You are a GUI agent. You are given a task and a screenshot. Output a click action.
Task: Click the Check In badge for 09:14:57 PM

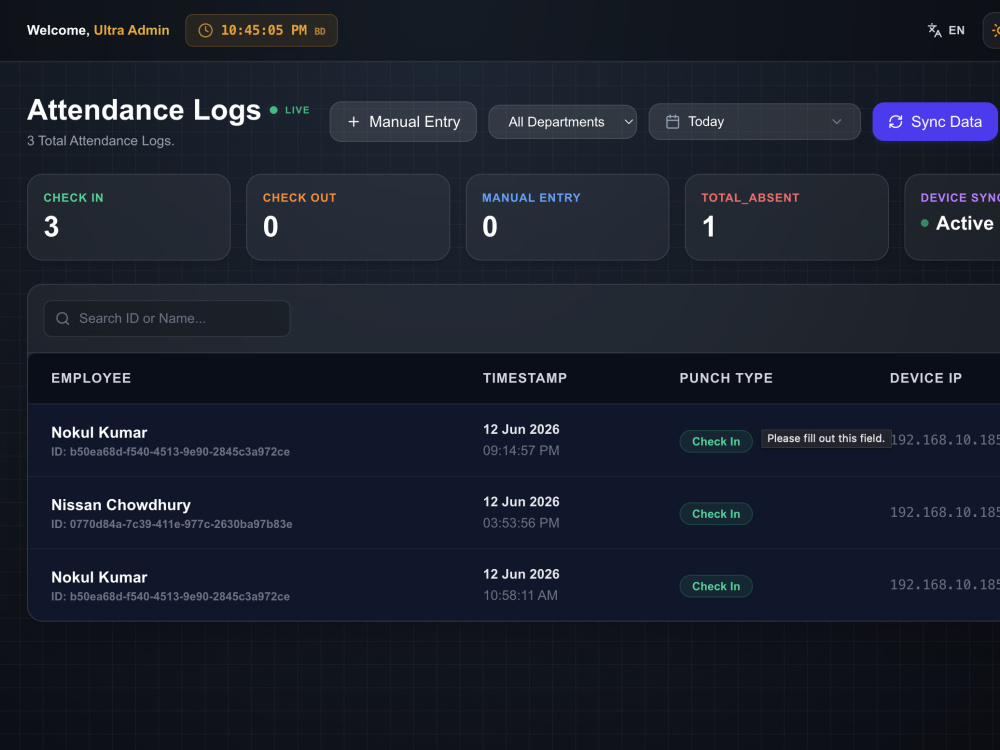[716, 441]
